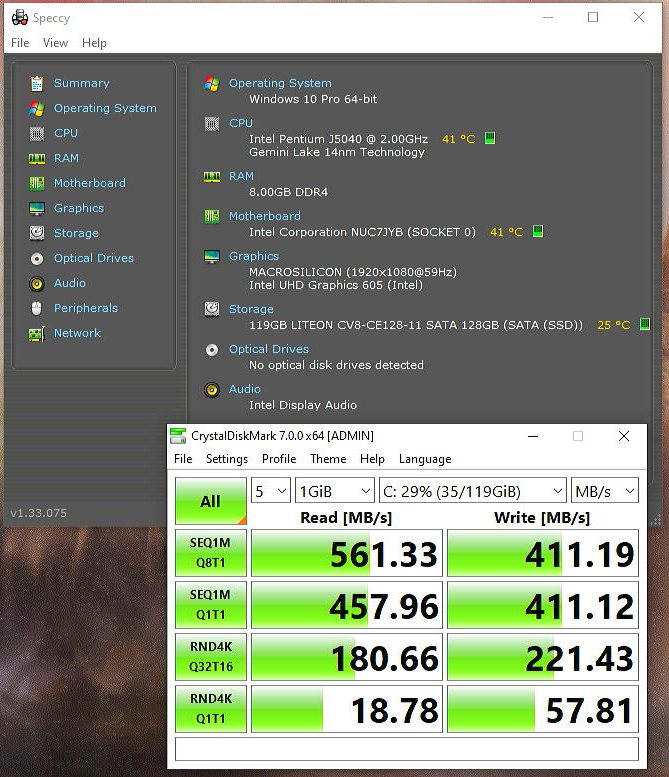Open the CPU heading link in summary
The image size is (669, 777).
(x=241, y=123)
